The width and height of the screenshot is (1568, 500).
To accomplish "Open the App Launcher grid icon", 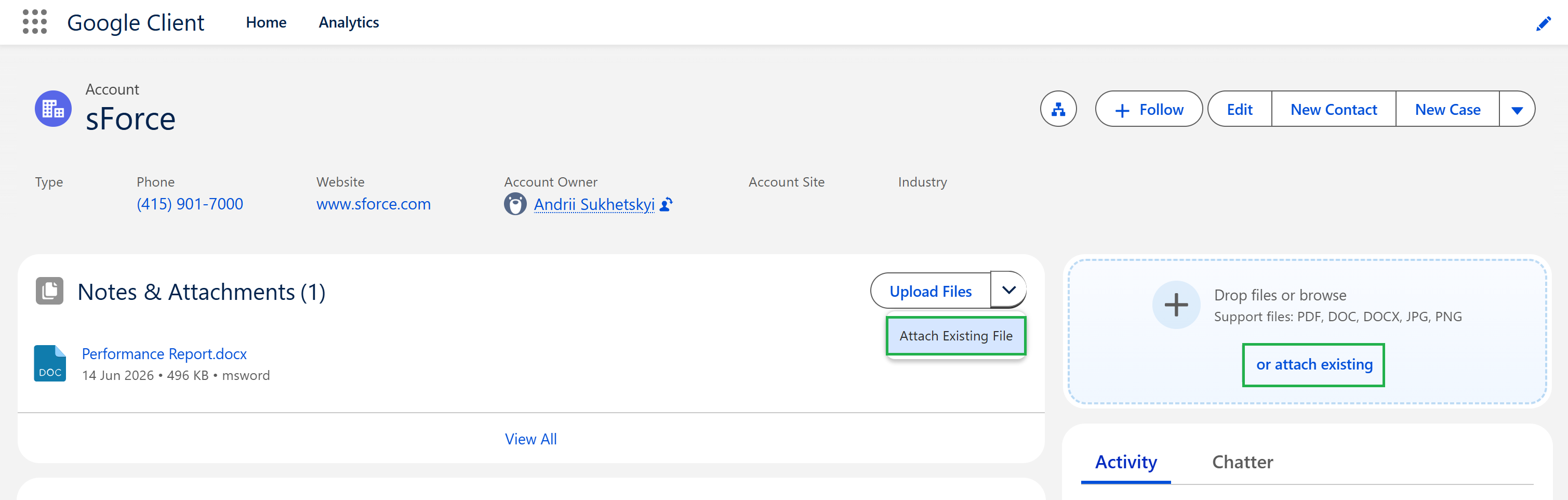I will [x=35, y=22].
